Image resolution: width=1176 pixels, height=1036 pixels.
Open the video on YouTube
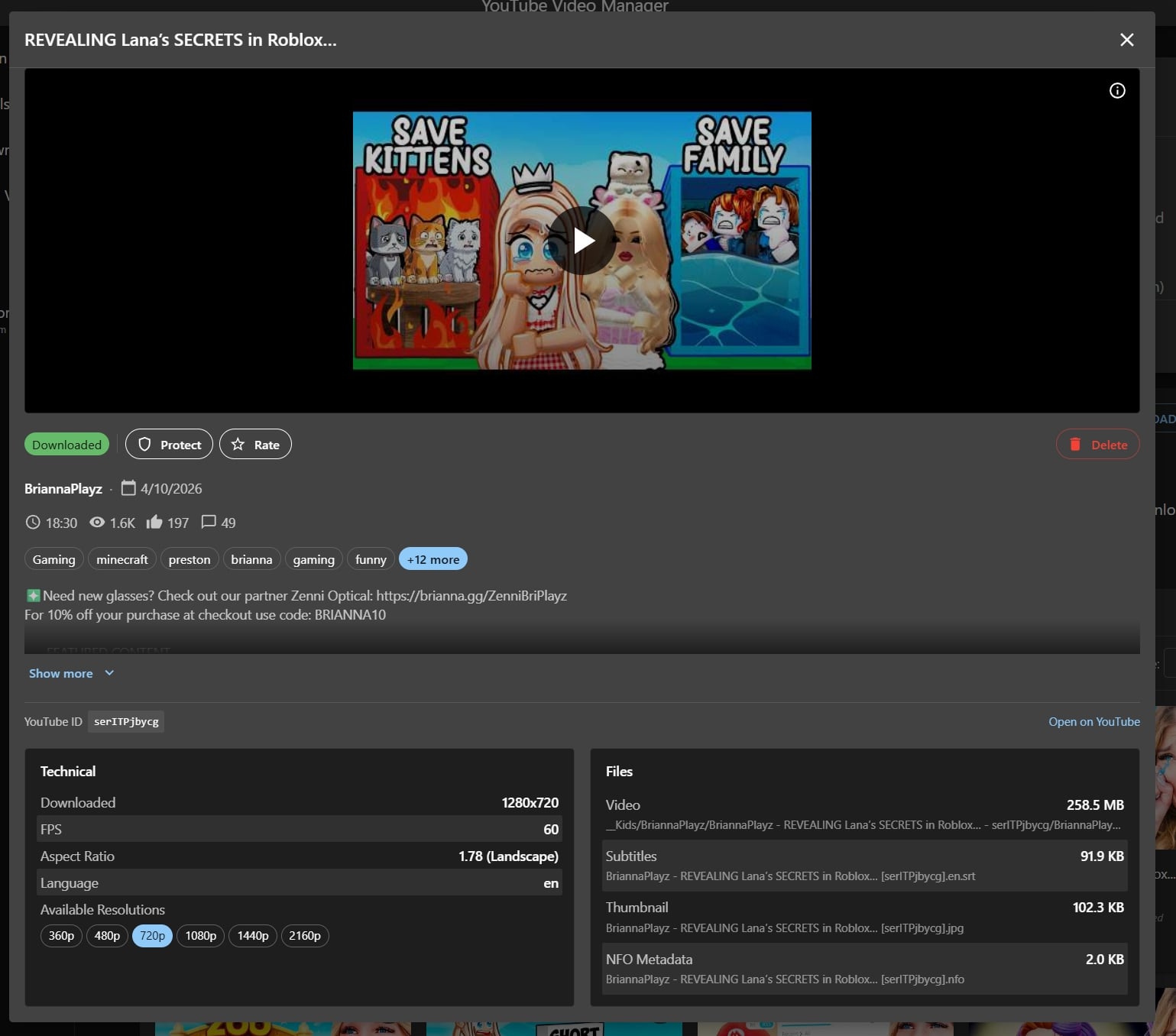coord(1093,721)
